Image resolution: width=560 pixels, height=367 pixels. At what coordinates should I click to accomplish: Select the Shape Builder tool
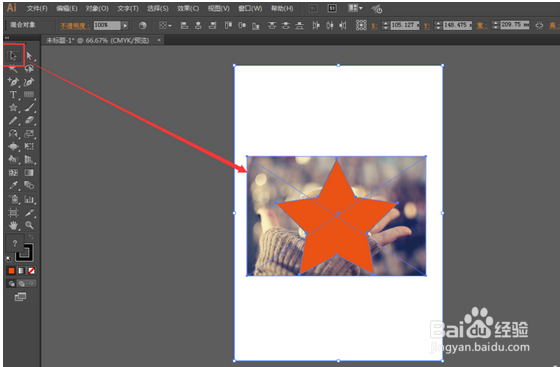click(x=13, y=159)
